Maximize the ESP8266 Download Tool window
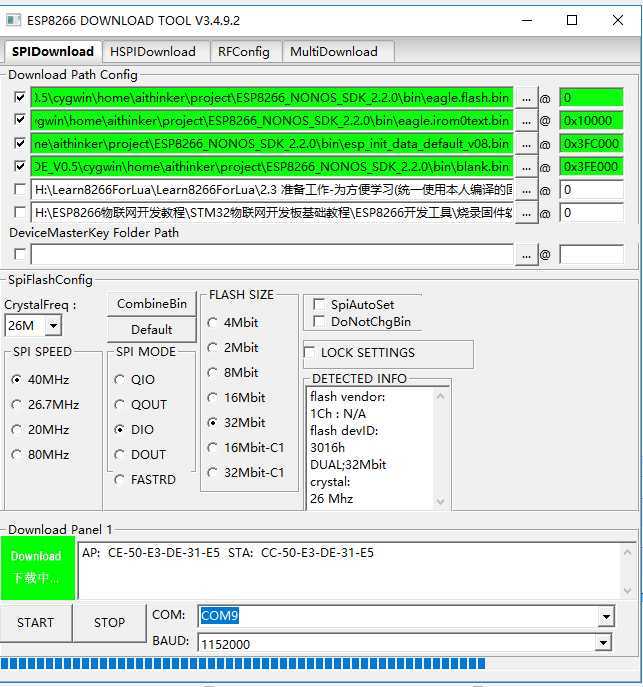 click(x=572, y=20)
